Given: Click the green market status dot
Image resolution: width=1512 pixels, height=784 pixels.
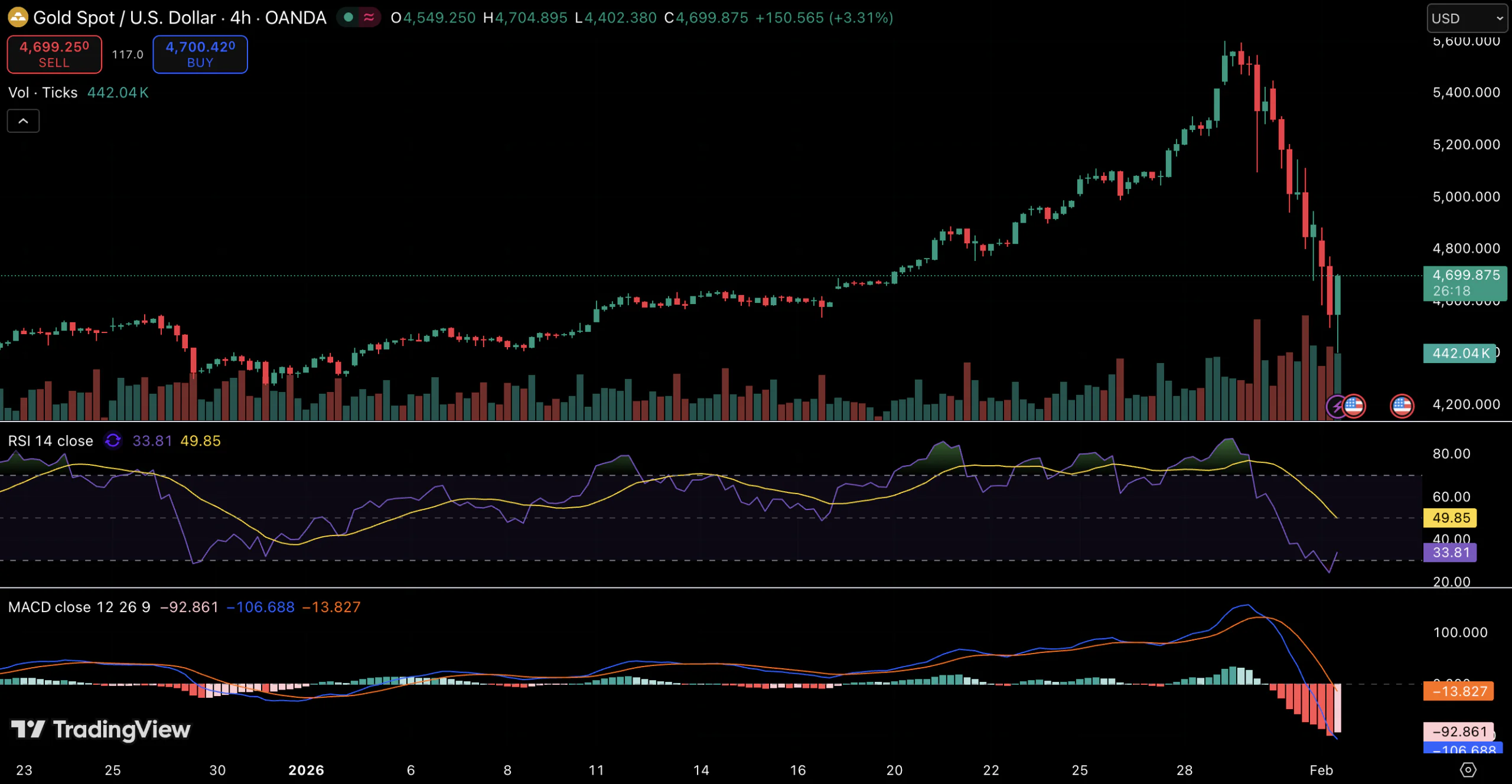Looking at the screenshot, I should coord(348,17).
